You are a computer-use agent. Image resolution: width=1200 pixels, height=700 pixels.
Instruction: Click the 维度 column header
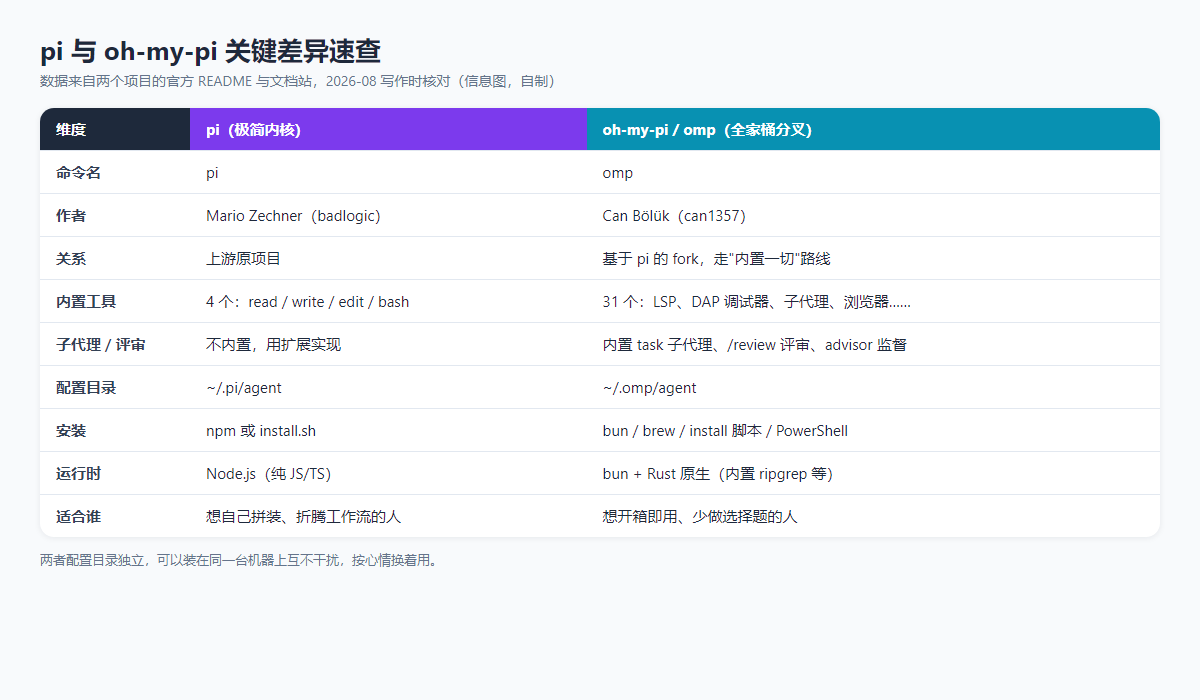[x=115, y=129]
